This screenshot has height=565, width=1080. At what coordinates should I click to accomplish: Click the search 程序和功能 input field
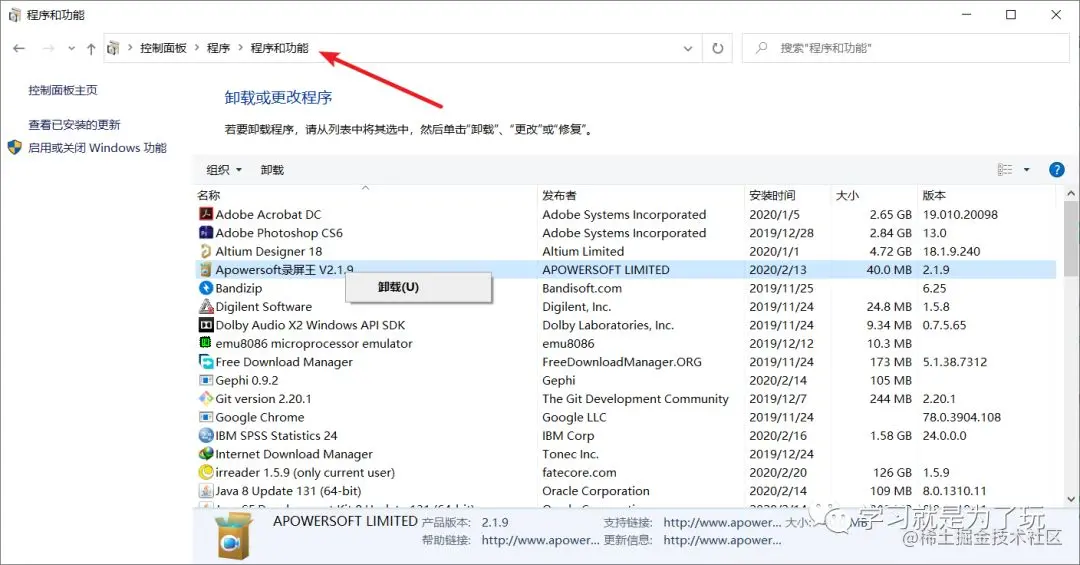pos(905,48)
